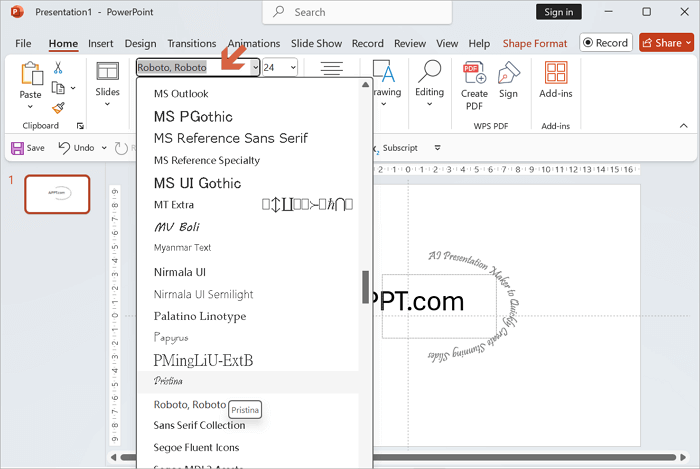Screen dimensions: 700x469
Task: Collapse the ribbon with the chevron
Action: pyautogui.click(x=683, y=126)
